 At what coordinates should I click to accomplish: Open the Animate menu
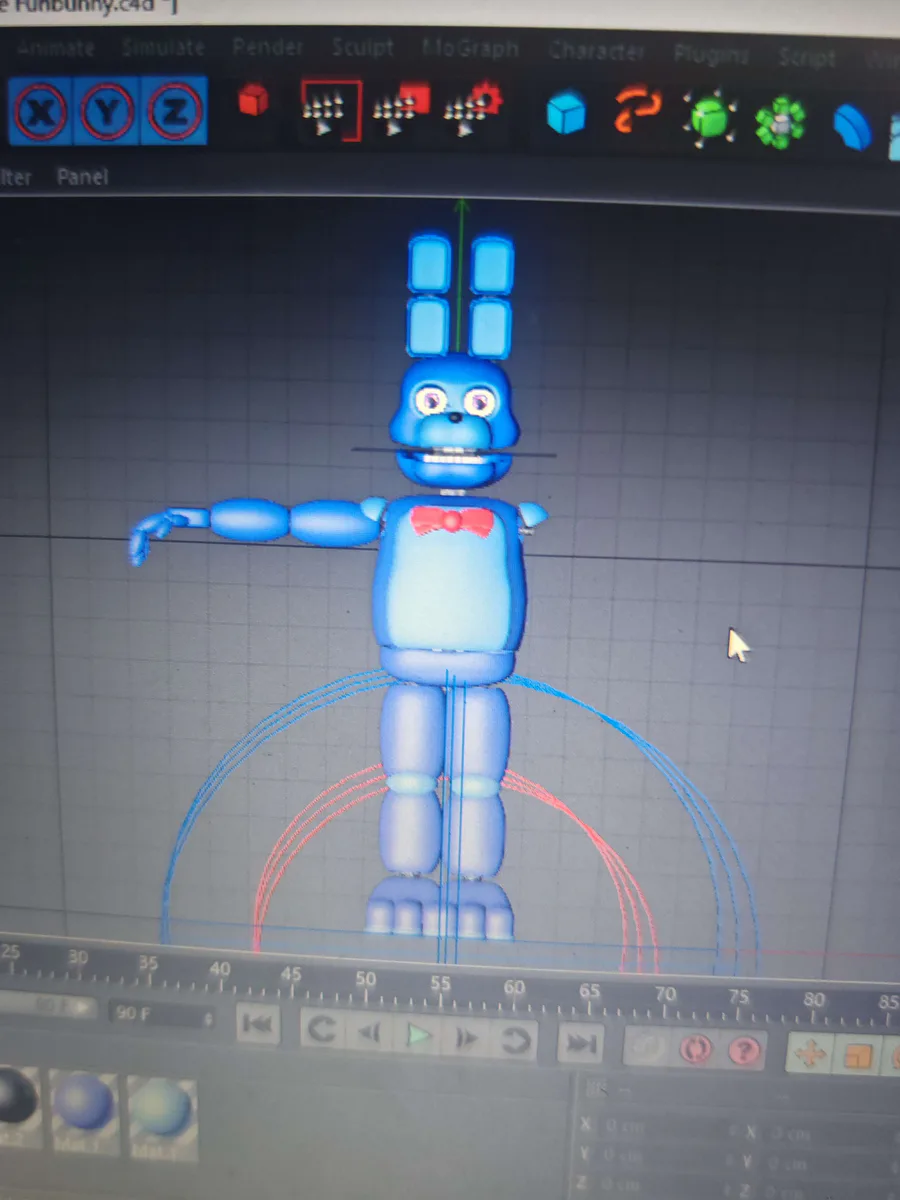pyautogui.click(x=55, y=47)
